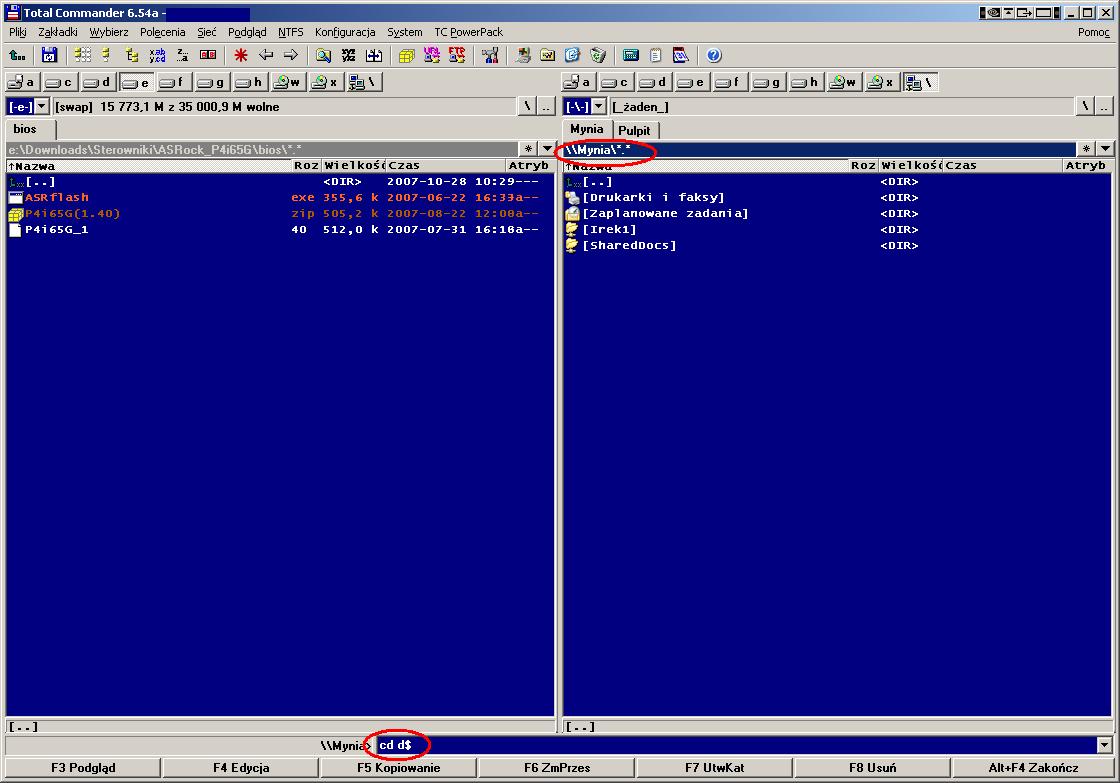Select drive e in right panel
This screenshot has width=1120, height=783.
point(692,82)
